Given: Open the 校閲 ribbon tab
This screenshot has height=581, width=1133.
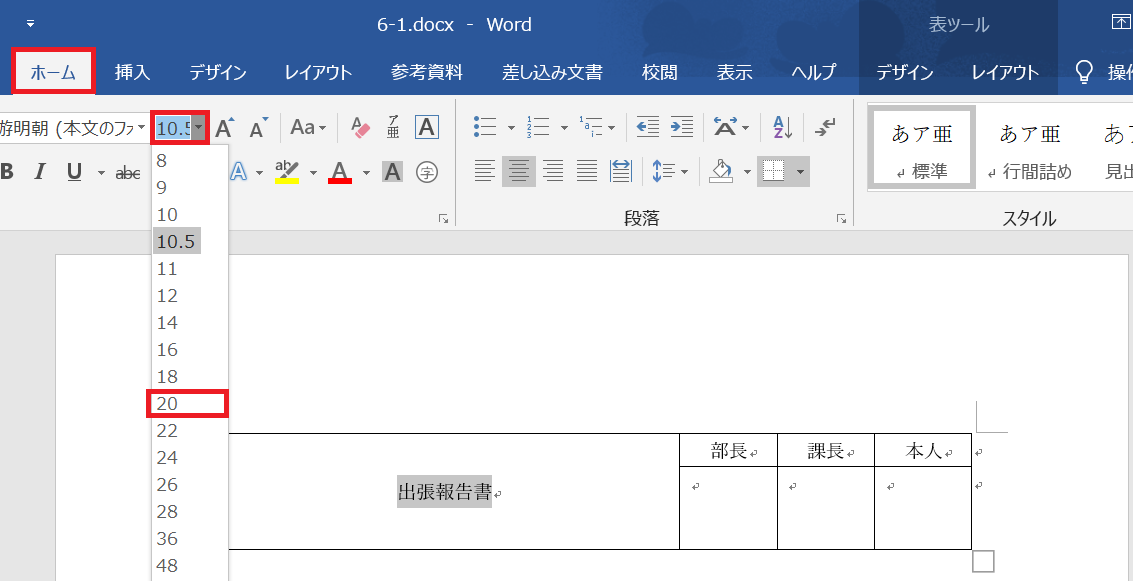Looking at the screenshot, I should coord(659,73).
